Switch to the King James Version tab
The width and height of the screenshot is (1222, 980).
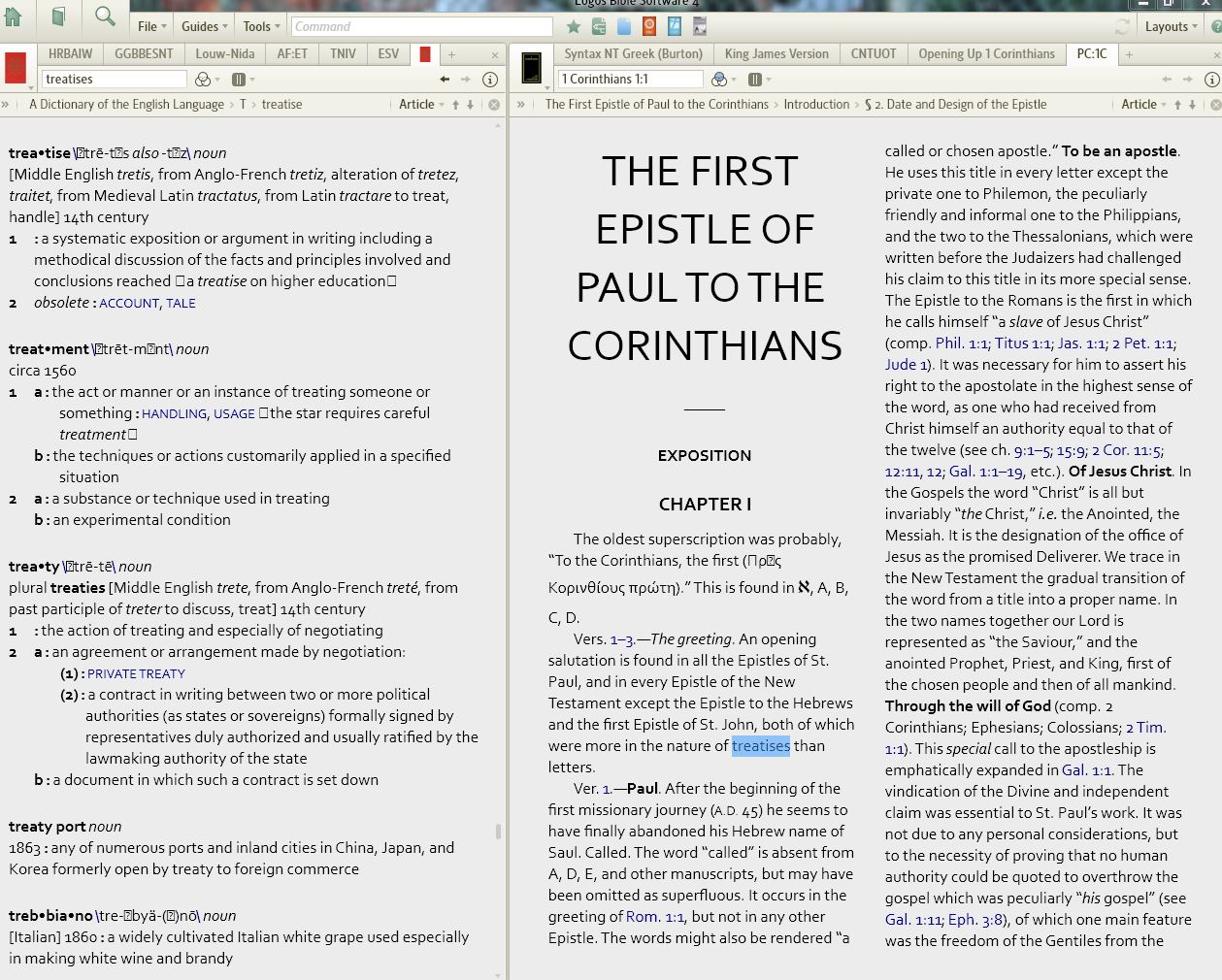pos(776,53)
